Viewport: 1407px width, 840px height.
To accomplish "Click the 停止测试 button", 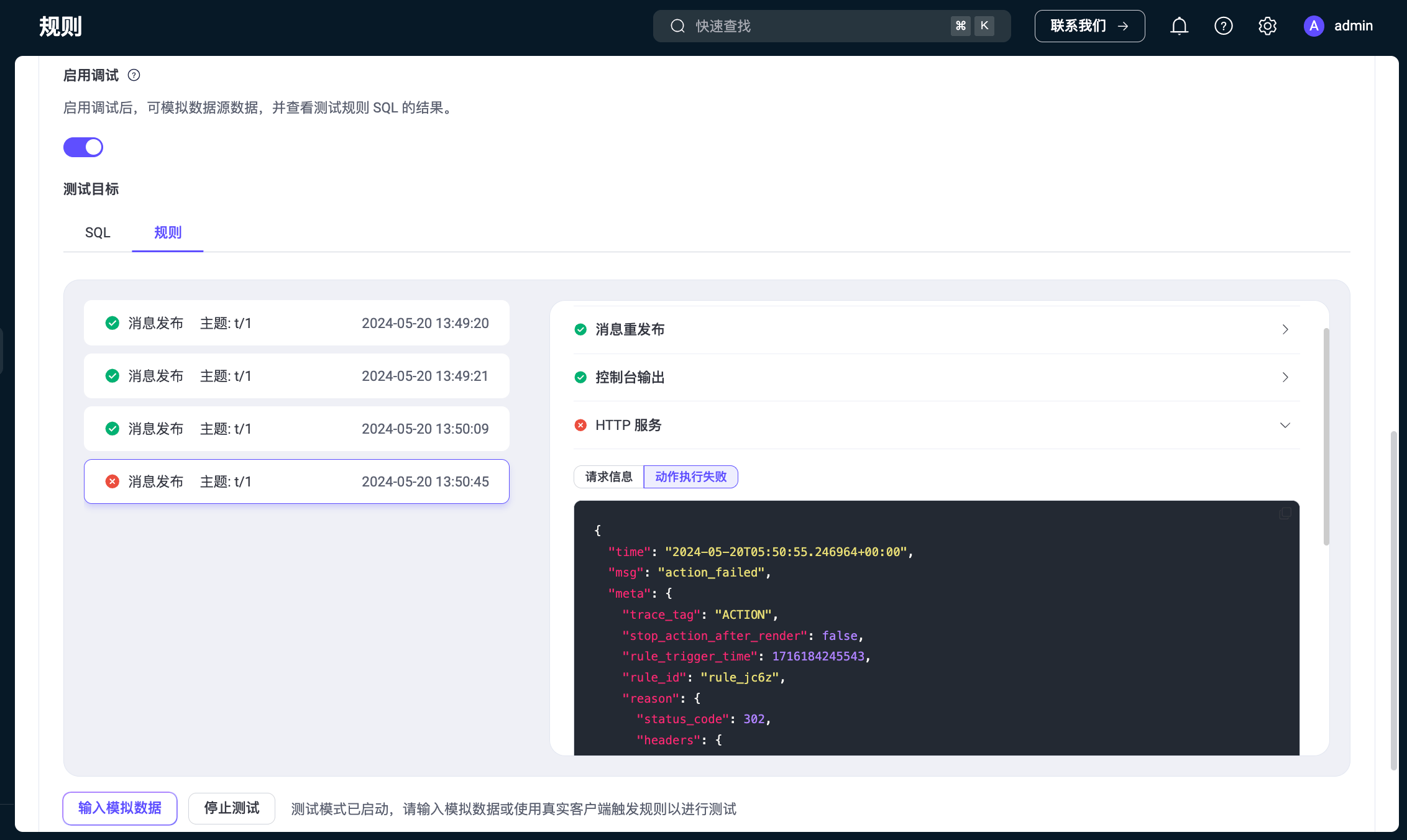I will 231,808.
